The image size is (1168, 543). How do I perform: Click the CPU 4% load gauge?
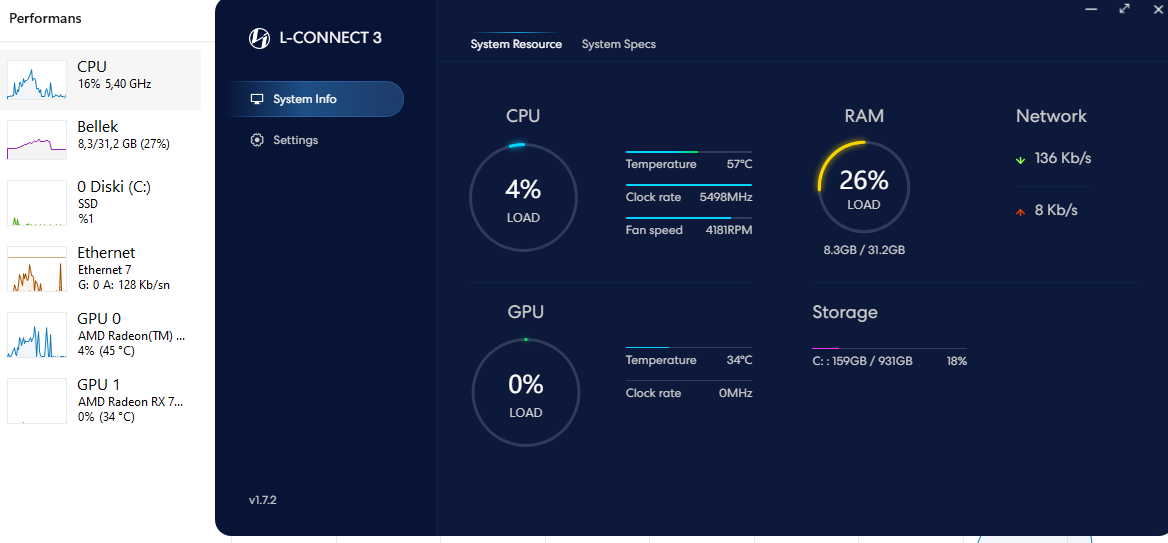[524, 197]
